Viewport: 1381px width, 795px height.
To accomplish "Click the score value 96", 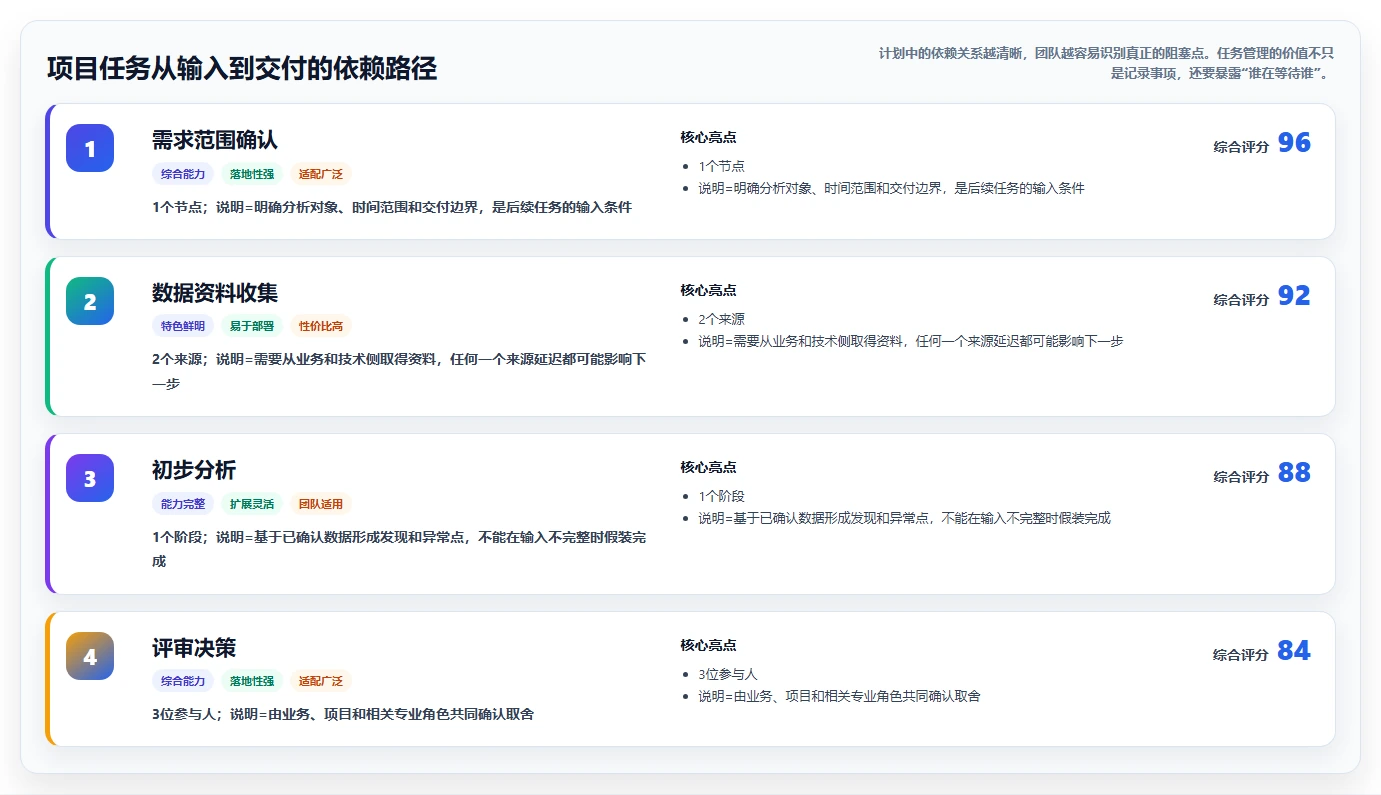I will [1294, 143].
